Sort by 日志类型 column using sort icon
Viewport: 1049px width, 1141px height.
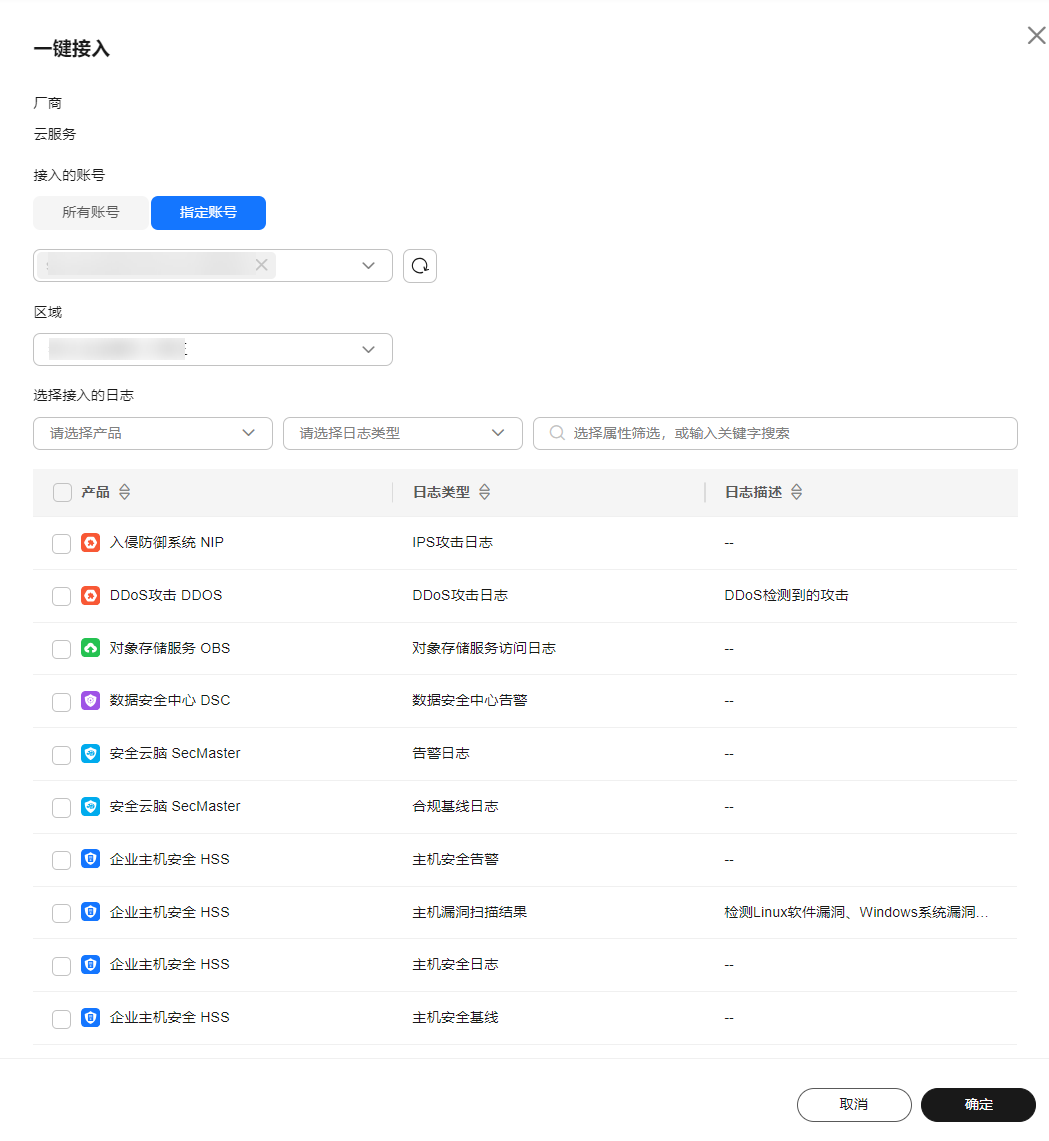pos(484,492)
